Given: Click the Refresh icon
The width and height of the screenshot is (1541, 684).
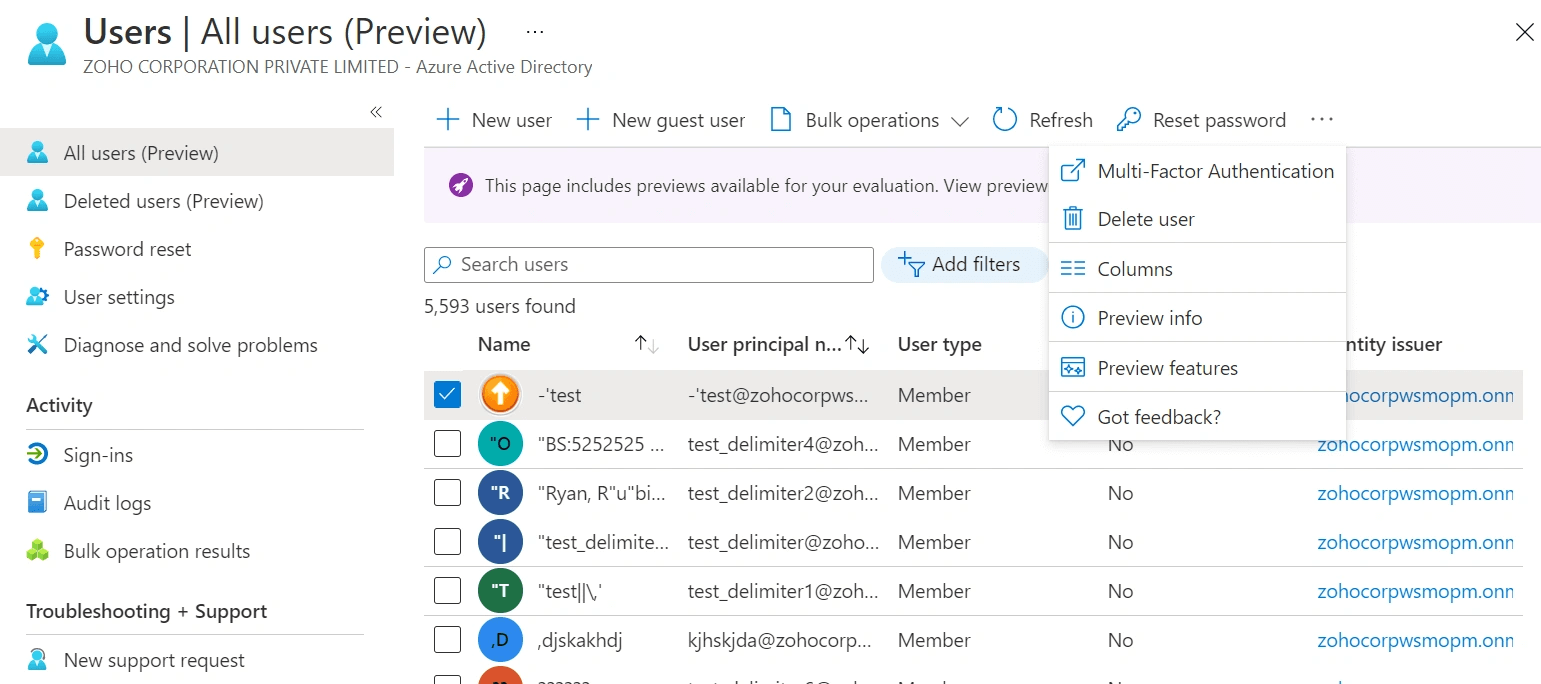Looking at the screenshot, I should pyautogui.click(x=1003, y=119).
